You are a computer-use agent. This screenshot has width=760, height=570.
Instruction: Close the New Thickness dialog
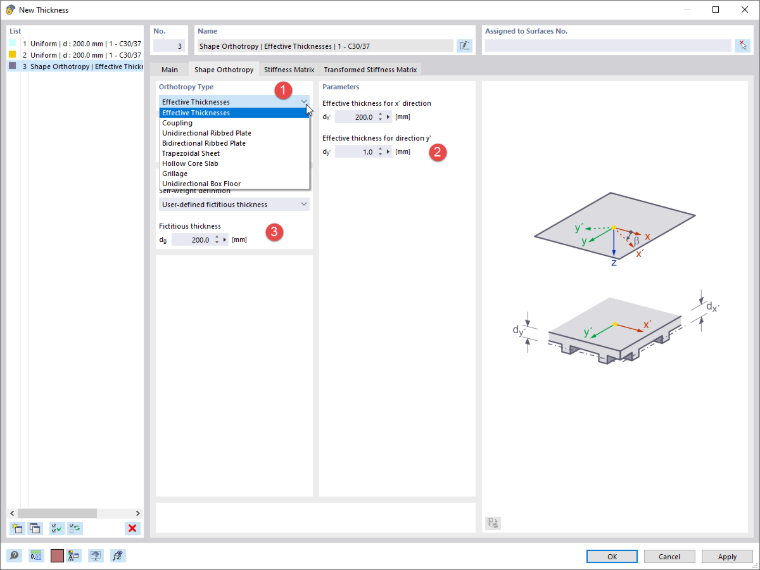coord(744,10)
